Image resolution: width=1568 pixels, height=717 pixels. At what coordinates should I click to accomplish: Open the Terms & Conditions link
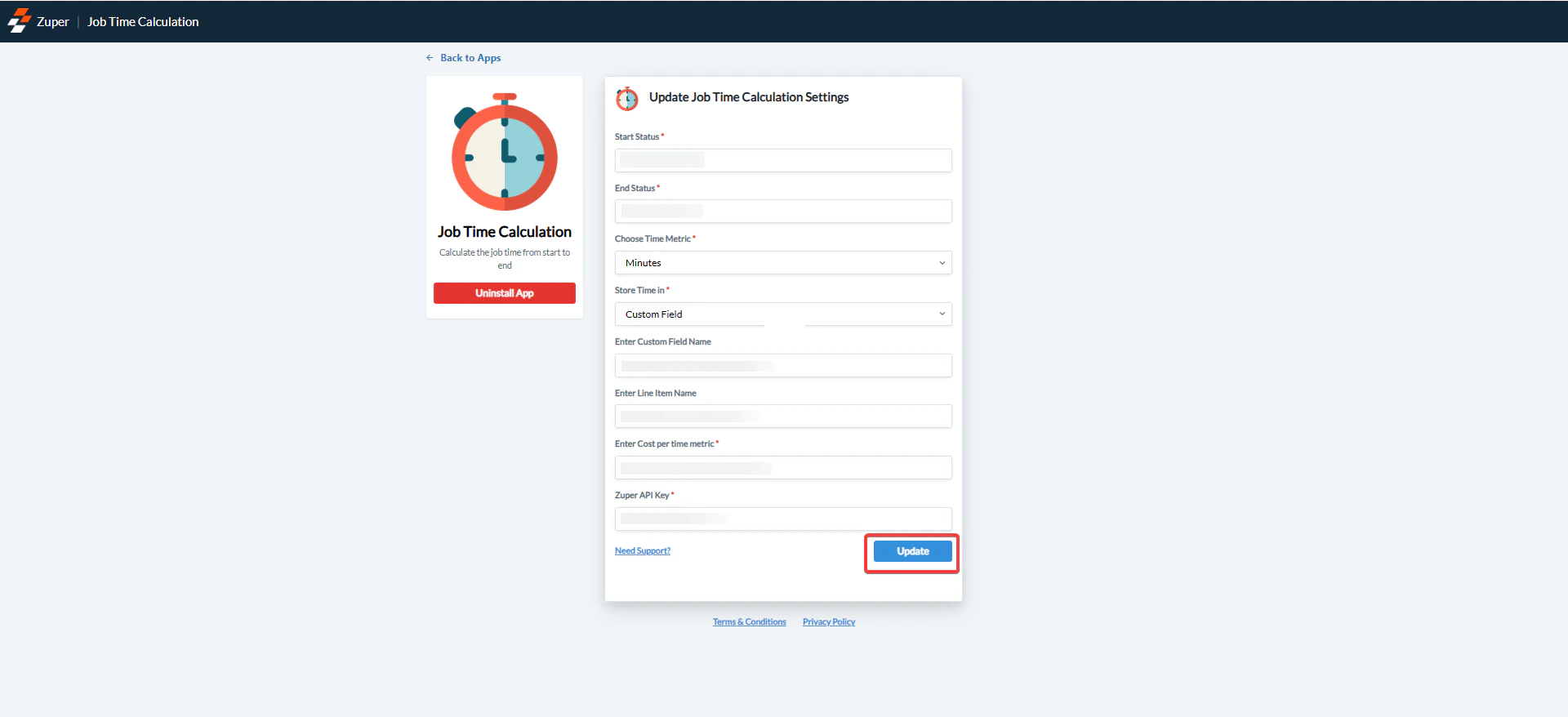click(749, 622)
